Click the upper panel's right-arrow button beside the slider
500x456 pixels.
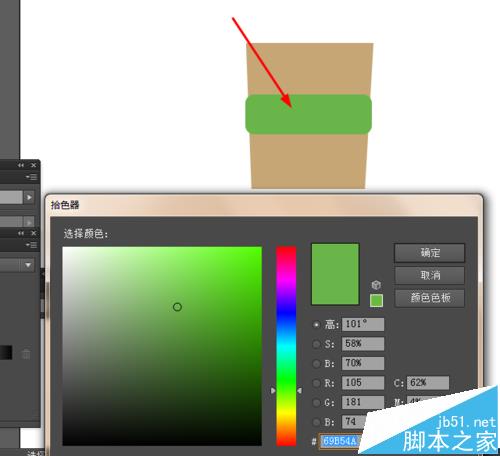click(29, 197)
